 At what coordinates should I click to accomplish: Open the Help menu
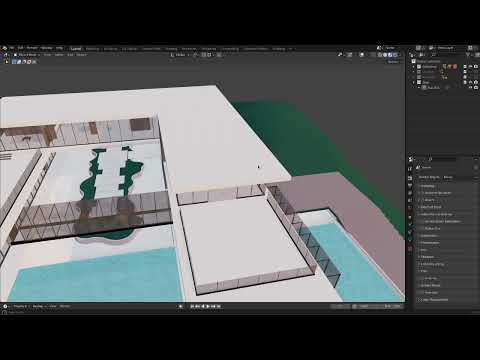point(59,48)
